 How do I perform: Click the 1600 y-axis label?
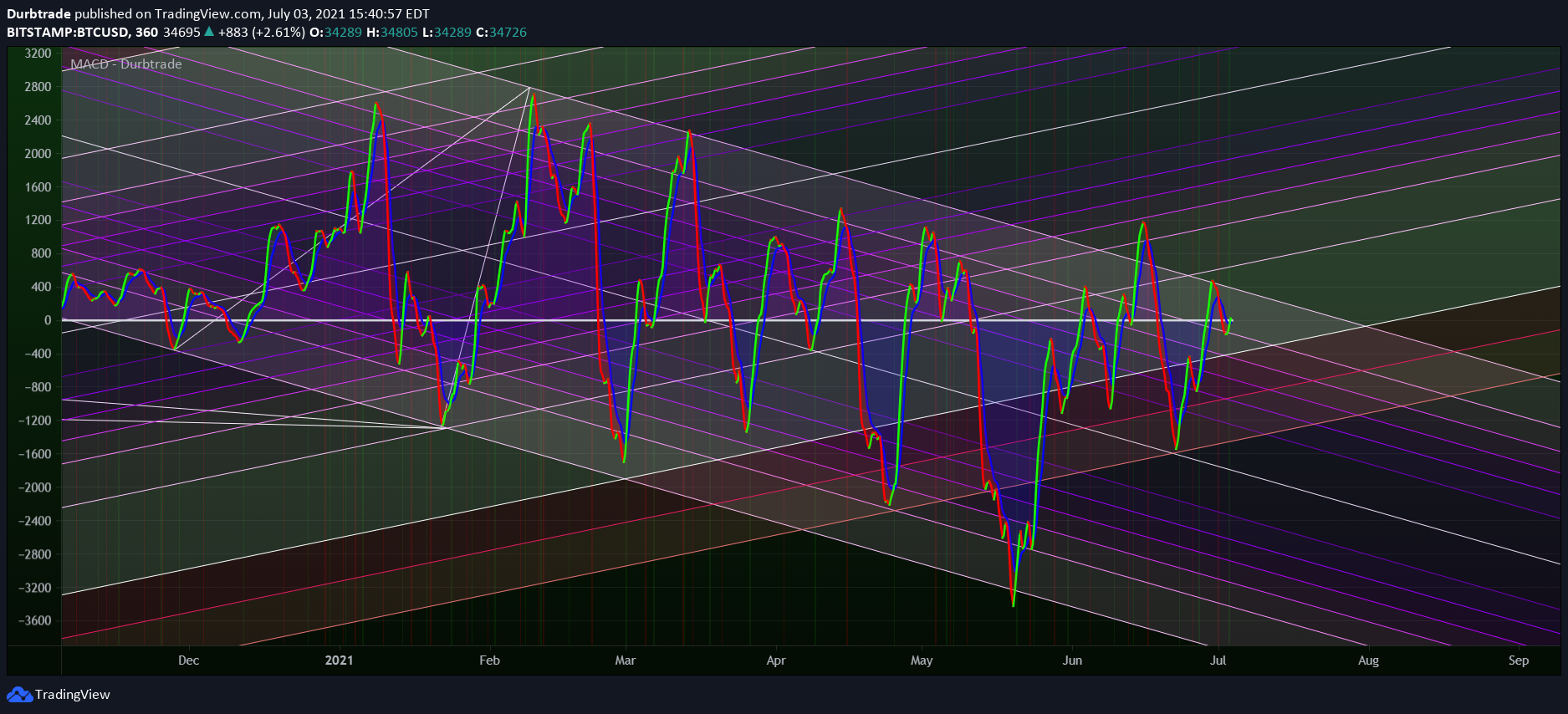(x=38, y=187)
